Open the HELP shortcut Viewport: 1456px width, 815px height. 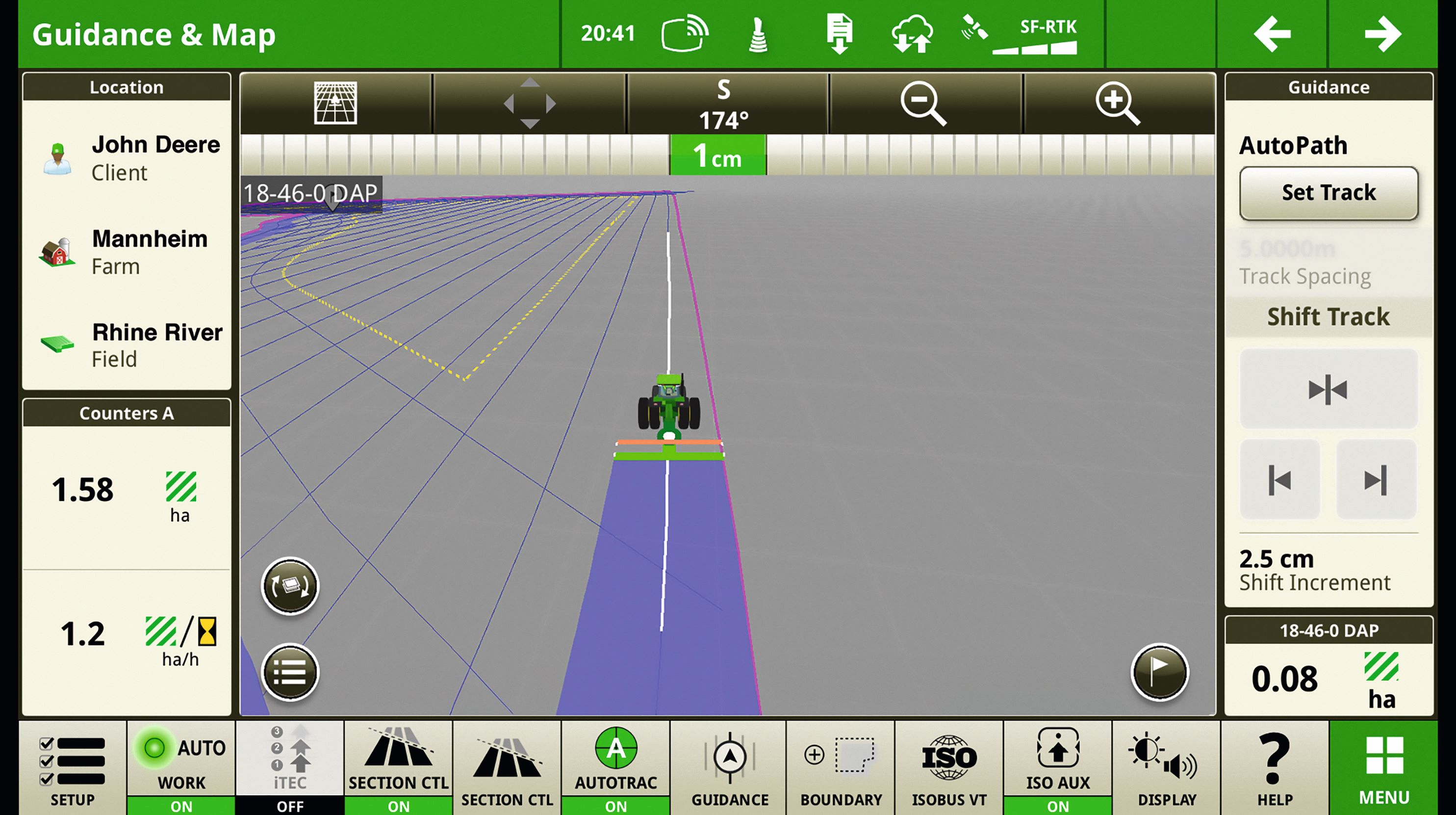[1275, 766]
